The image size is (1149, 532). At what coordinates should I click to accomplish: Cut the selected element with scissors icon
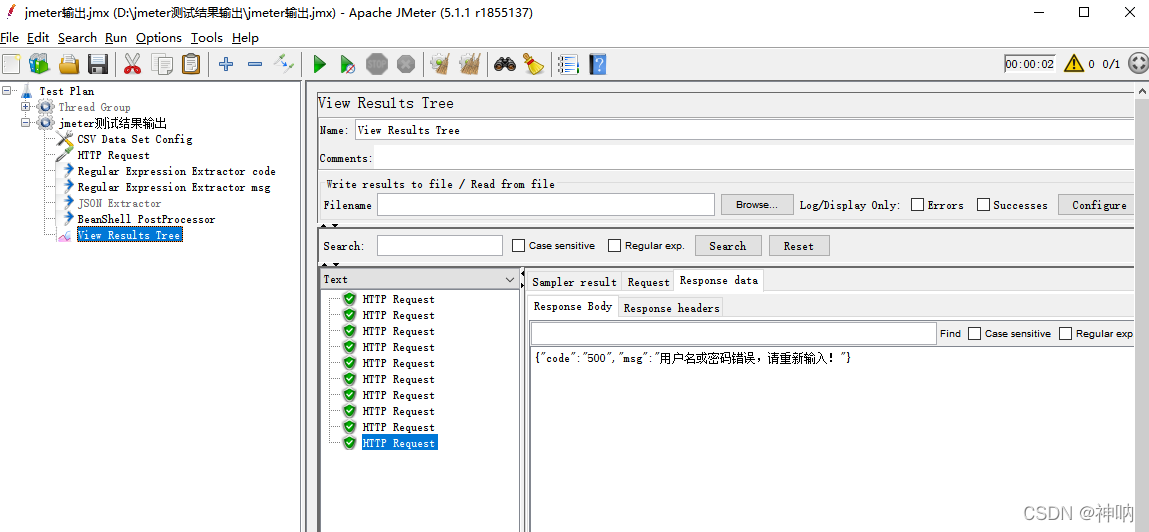click(x=132, y=64)
